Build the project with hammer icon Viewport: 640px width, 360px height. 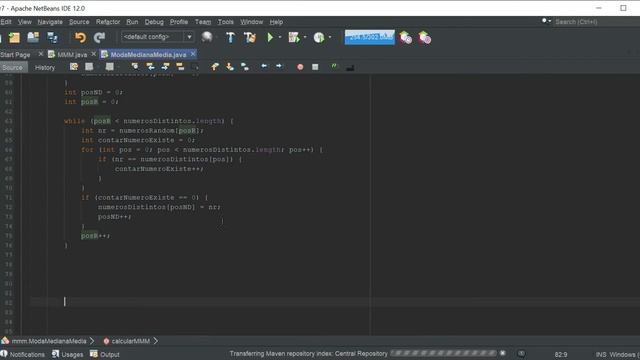[x=231, y=38]
